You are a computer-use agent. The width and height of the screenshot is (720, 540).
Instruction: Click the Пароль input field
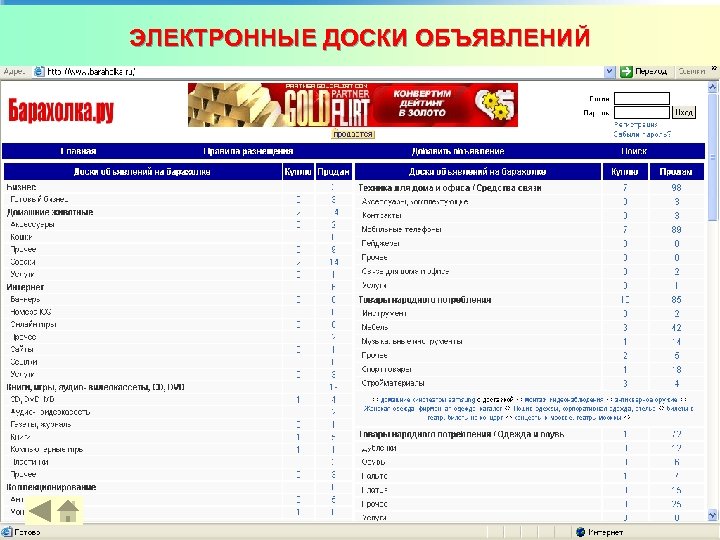[641, 112]
